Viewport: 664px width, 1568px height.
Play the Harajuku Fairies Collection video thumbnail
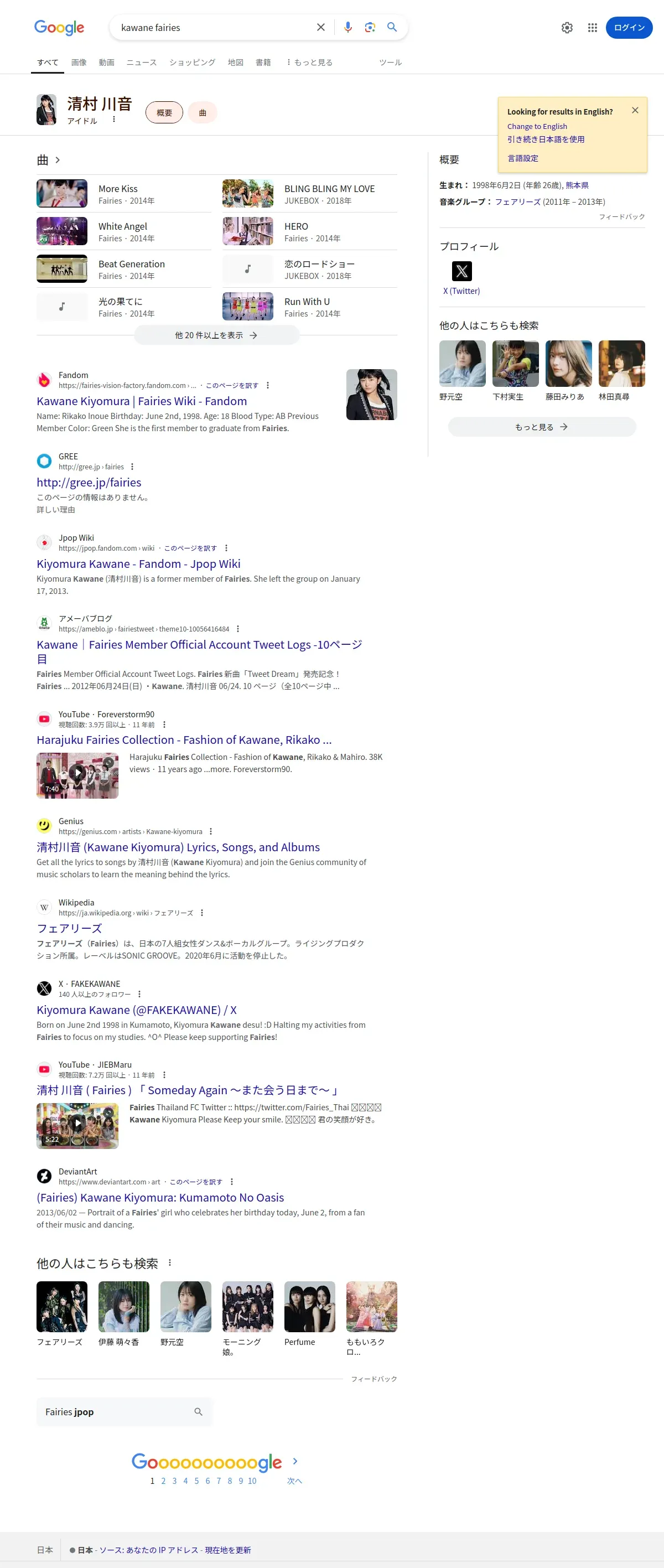pyautogui.click(x=77, y=775)
